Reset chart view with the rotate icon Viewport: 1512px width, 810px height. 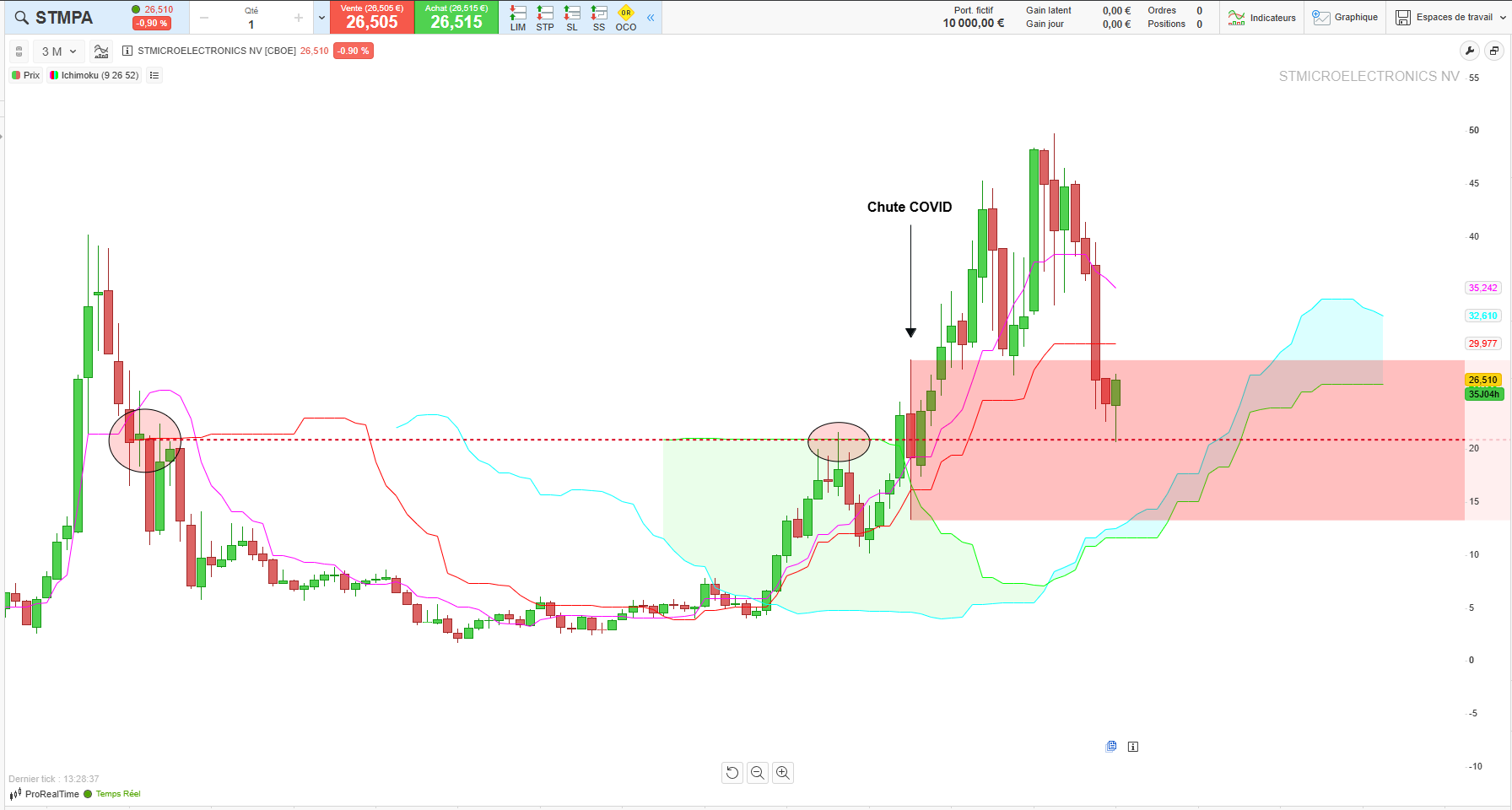tap(732, 773)
